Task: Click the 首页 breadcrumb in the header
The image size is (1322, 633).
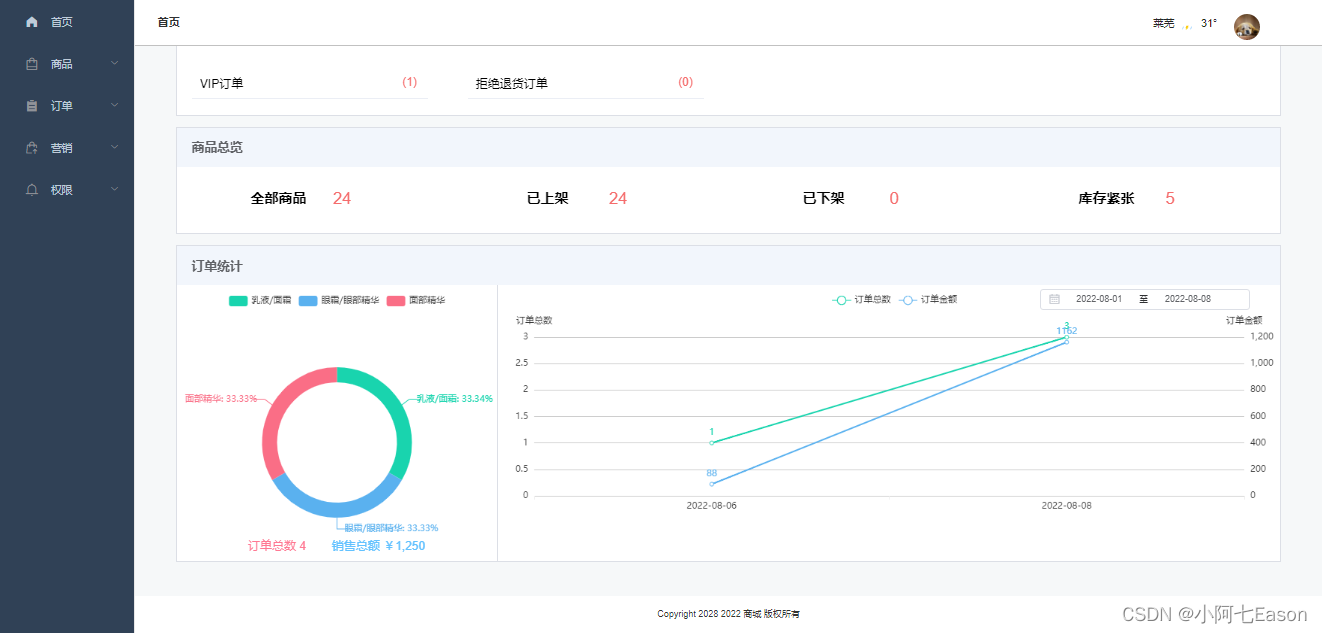Action: point(168,22)
